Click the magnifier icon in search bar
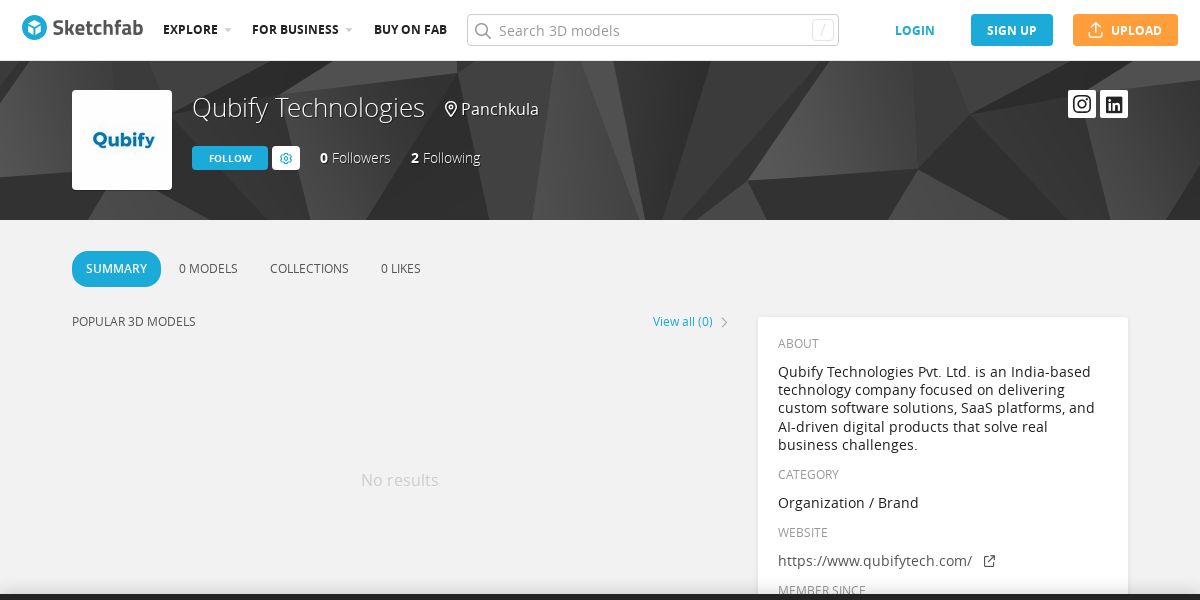This screenshot has height=600, width=1200. 483,30
